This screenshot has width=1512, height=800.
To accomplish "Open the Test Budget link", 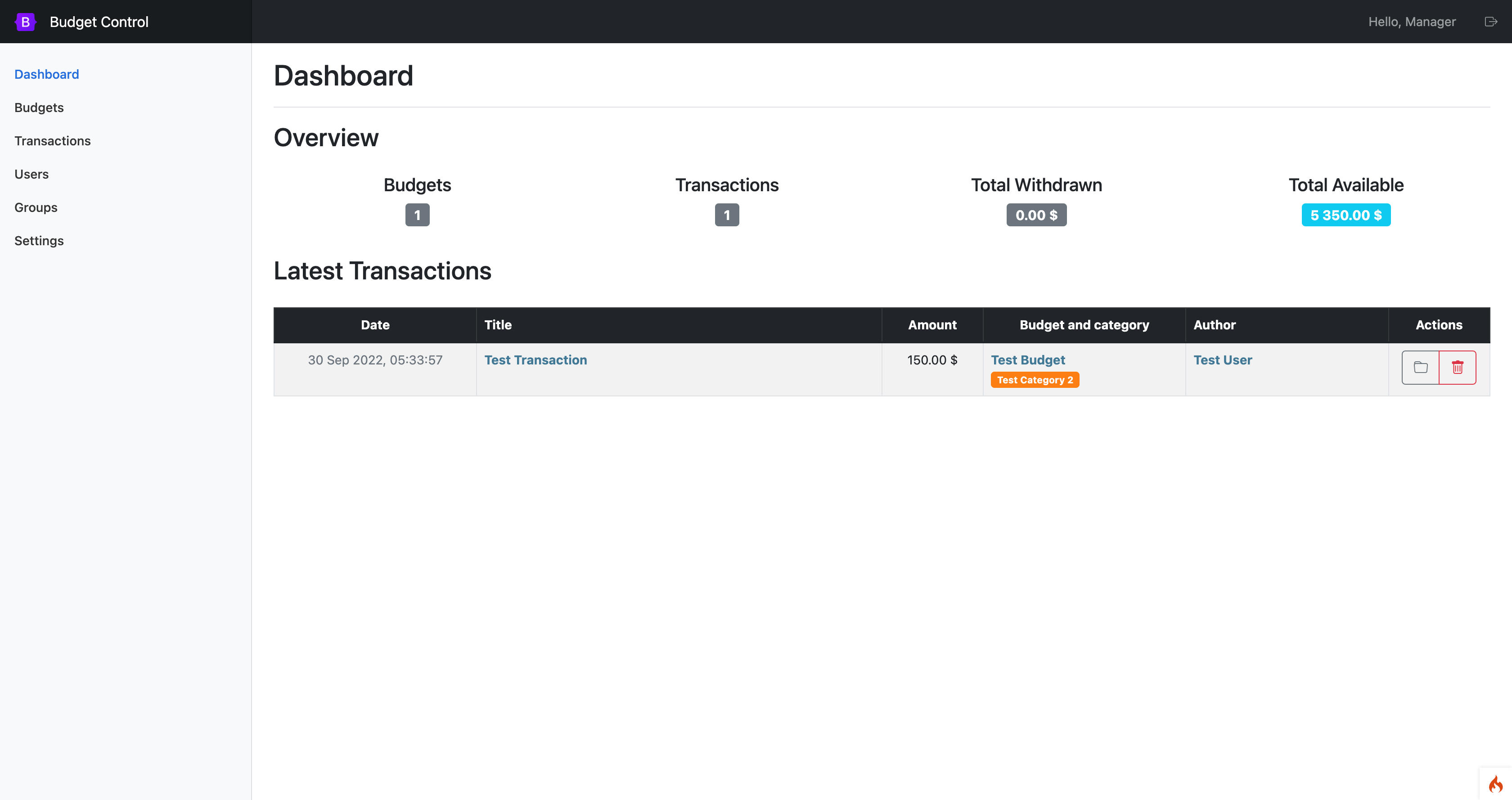I will pos(1028,360).
